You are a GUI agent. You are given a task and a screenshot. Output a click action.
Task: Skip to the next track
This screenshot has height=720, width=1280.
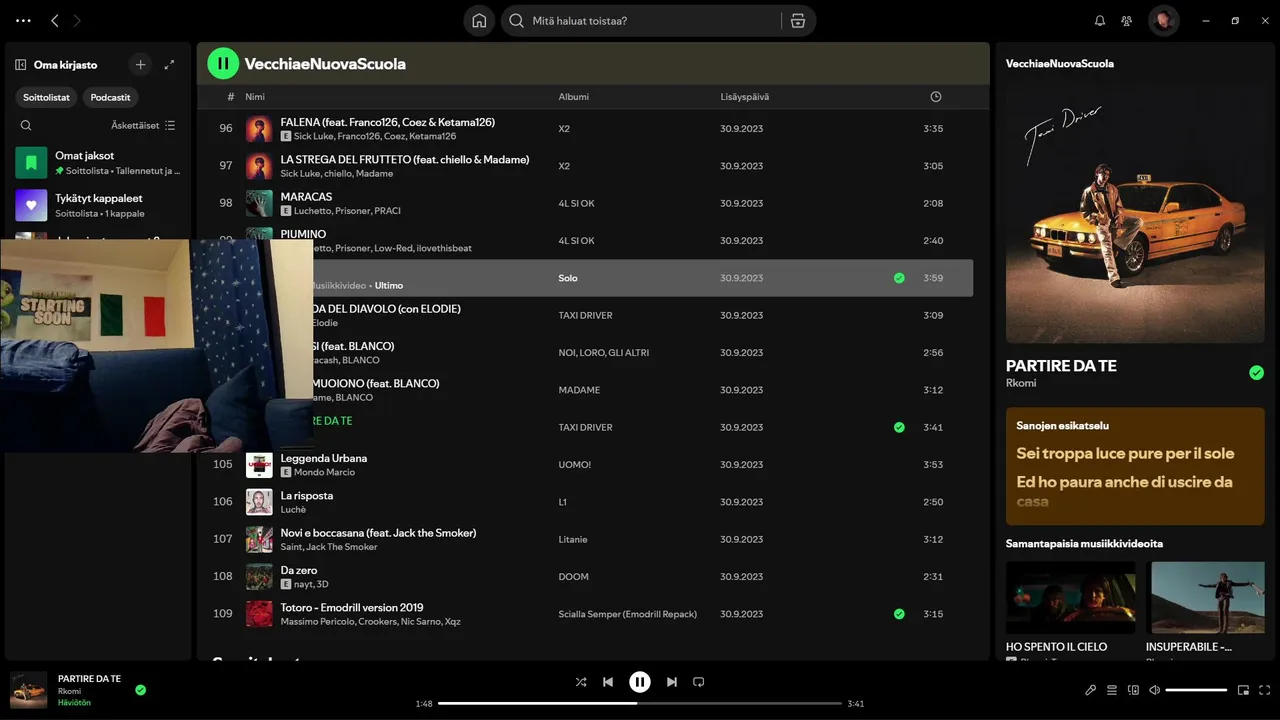tap(672, 682)
